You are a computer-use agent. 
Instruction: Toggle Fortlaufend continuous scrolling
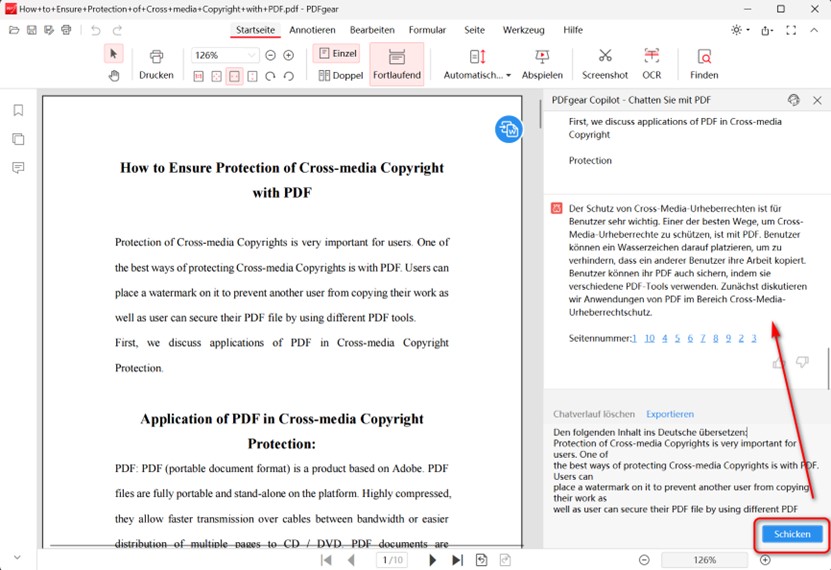[x=397, y=64]
